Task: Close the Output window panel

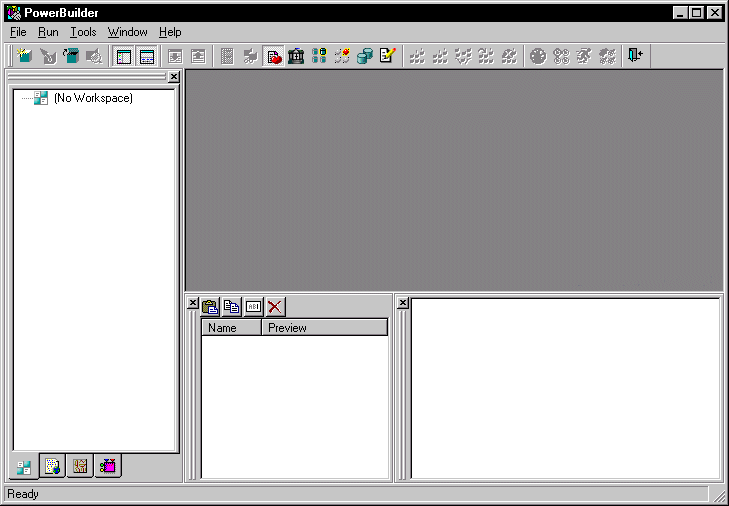Action: tap(403, 303)
